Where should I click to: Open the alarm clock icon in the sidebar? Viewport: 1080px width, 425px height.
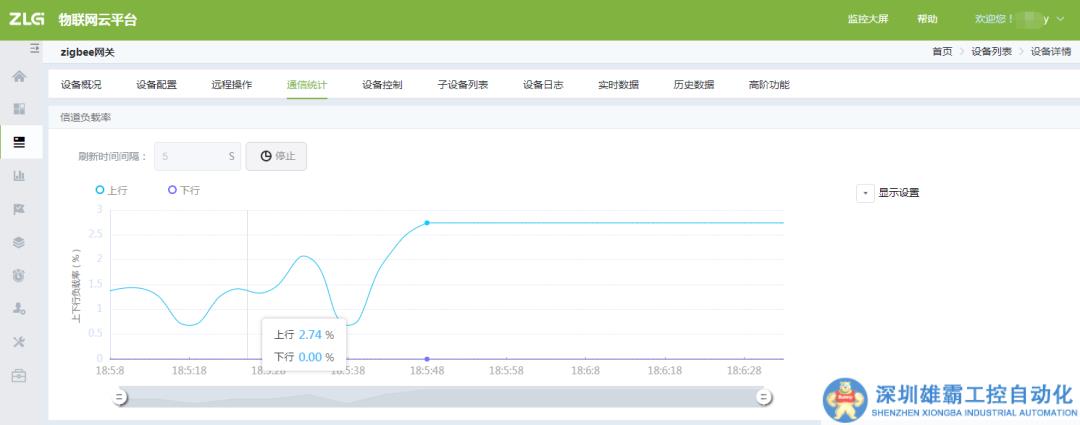pyautogui.click(x=19, y=276)
